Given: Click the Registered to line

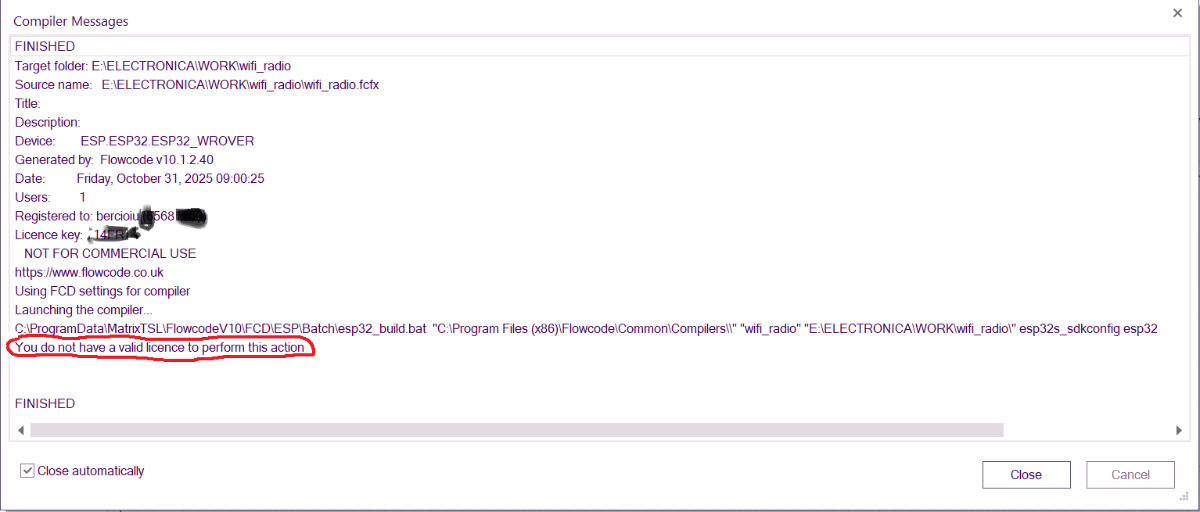Looking at the screenshot, I should (110, 216).
